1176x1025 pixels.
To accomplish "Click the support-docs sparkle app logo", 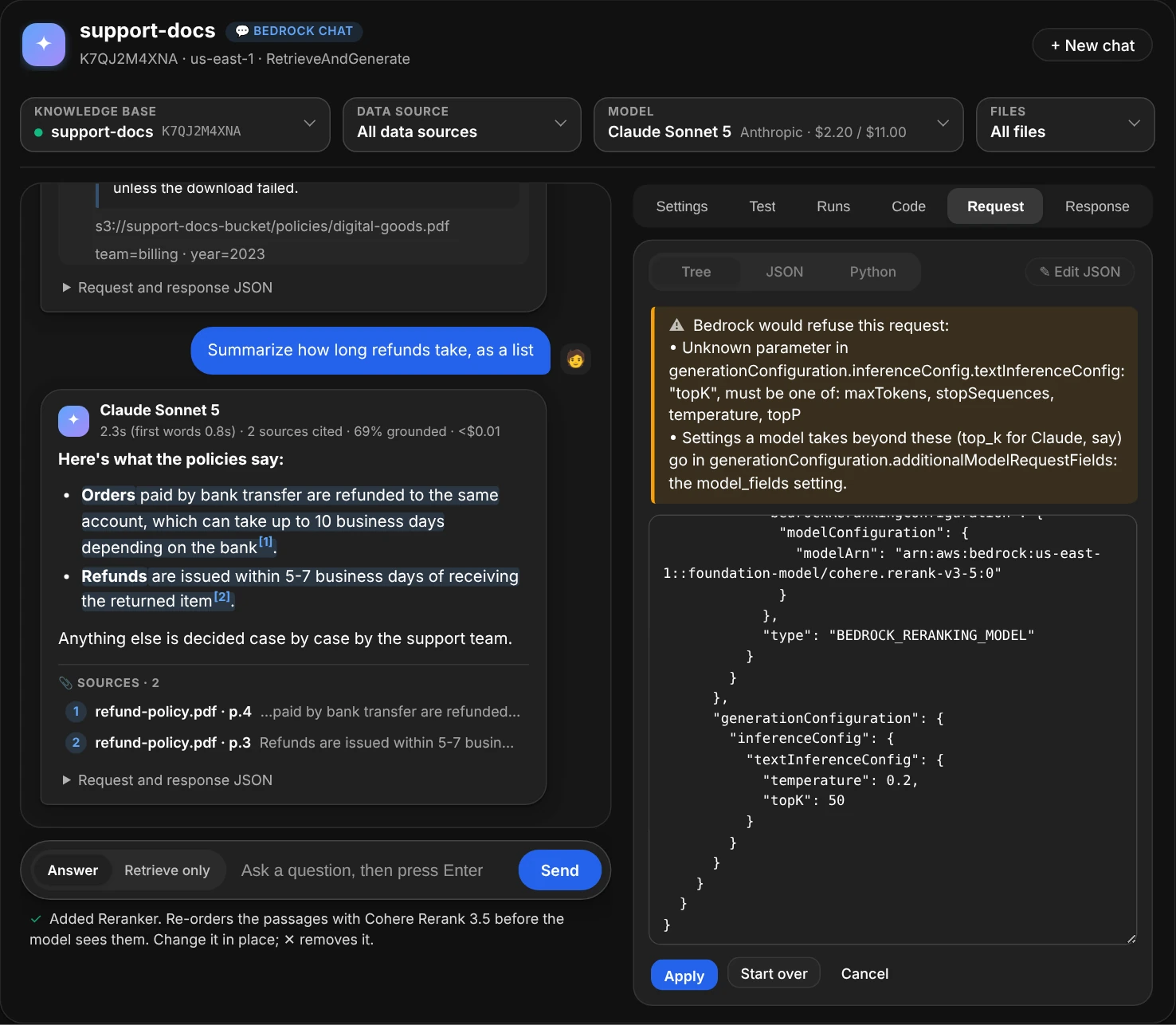I will (44, 44).
